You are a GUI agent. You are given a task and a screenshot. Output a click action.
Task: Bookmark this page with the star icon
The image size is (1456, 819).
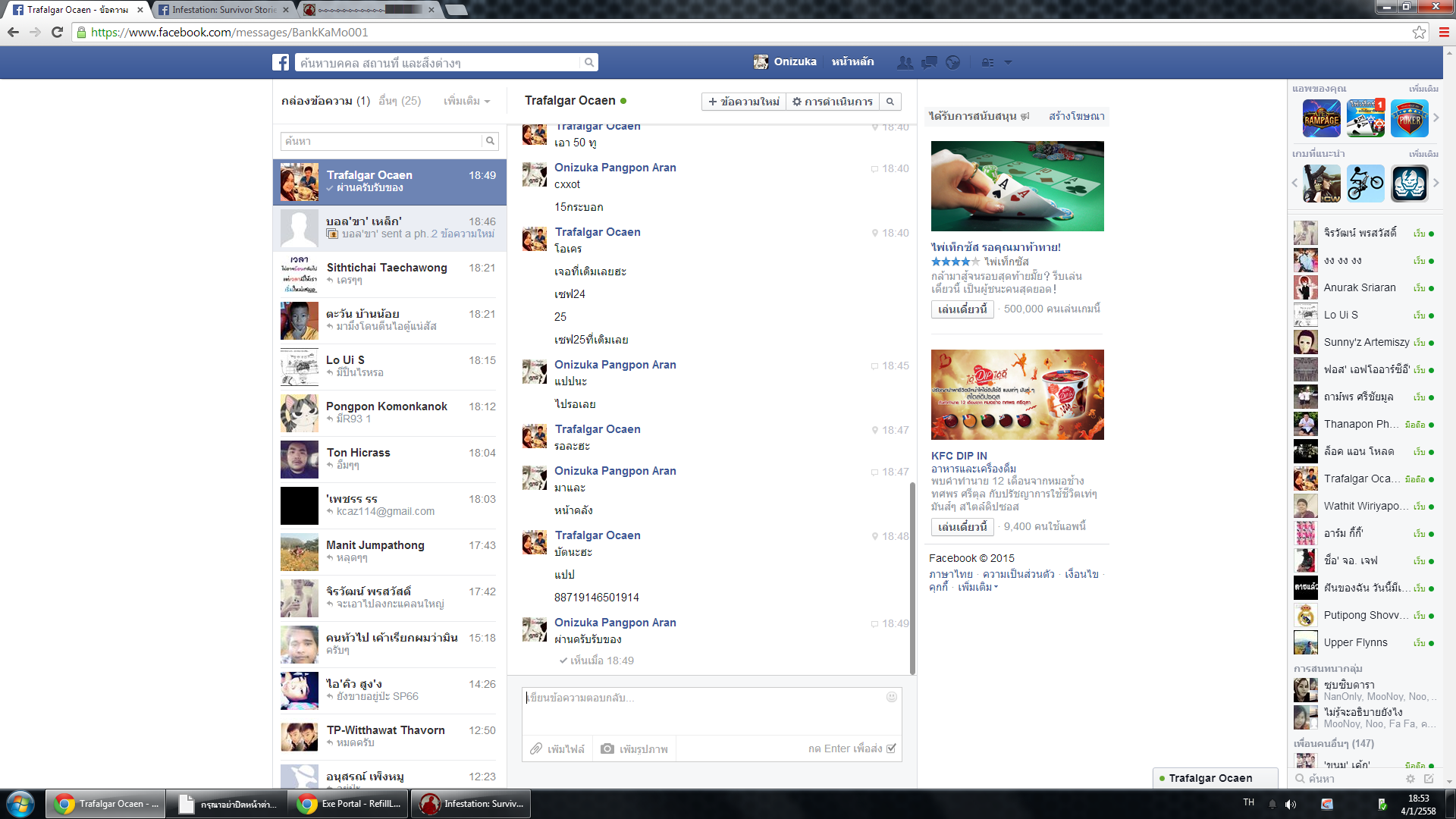(x=1419, y=32)
